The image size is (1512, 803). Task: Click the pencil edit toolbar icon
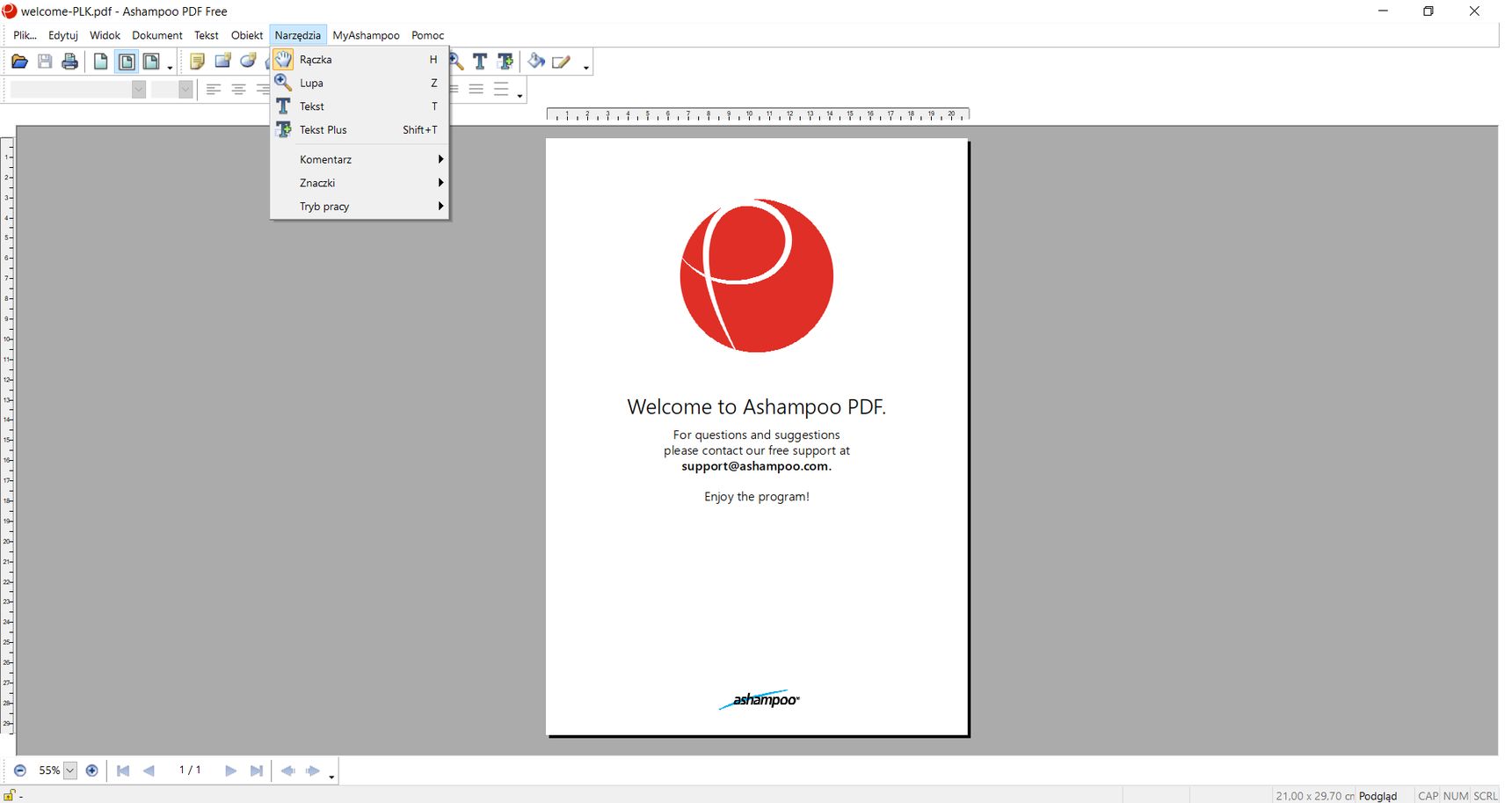562,62
